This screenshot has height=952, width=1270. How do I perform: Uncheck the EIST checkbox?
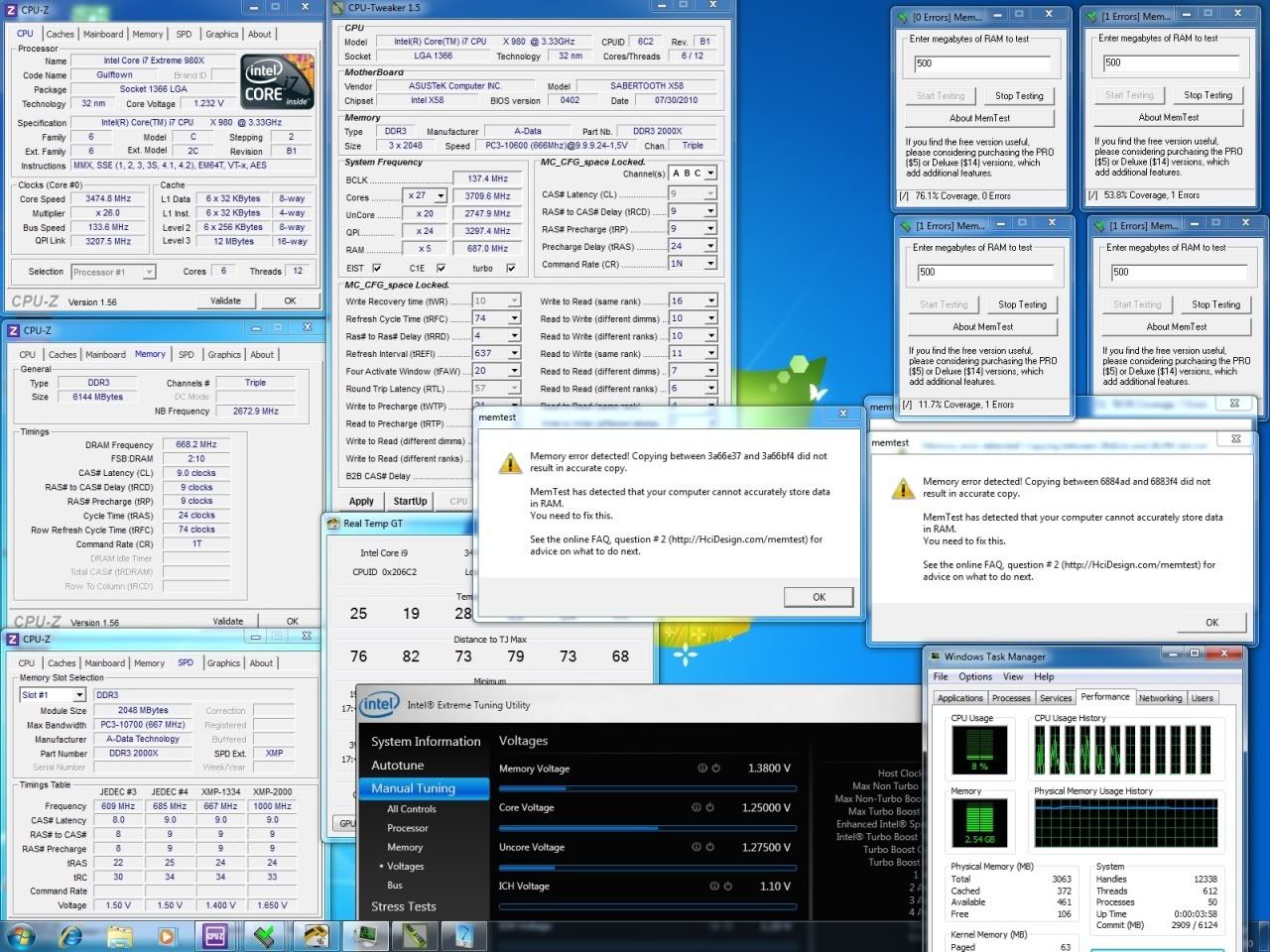click(x=376, y=268)
